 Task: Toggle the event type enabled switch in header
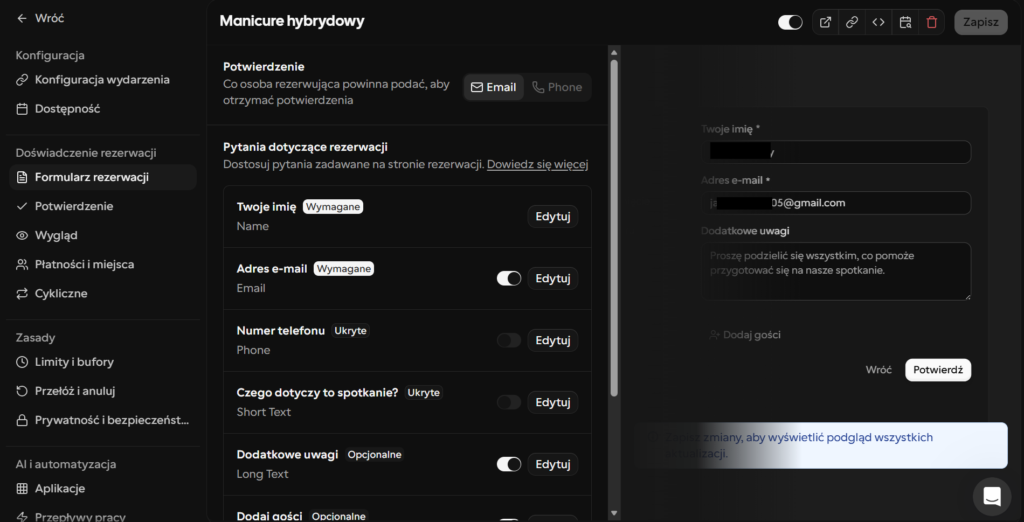pos(790,22)
